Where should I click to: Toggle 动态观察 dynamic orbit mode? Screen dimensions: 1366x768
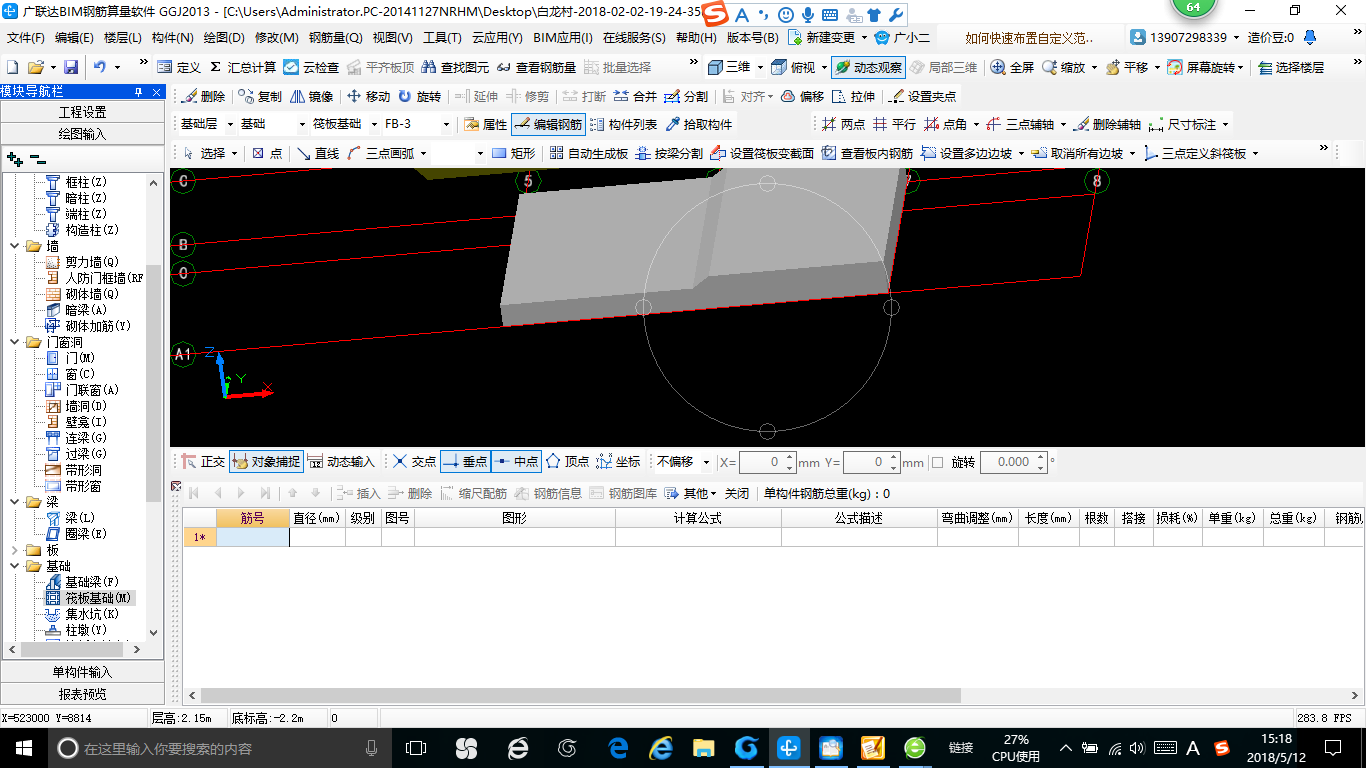point(868,67)
